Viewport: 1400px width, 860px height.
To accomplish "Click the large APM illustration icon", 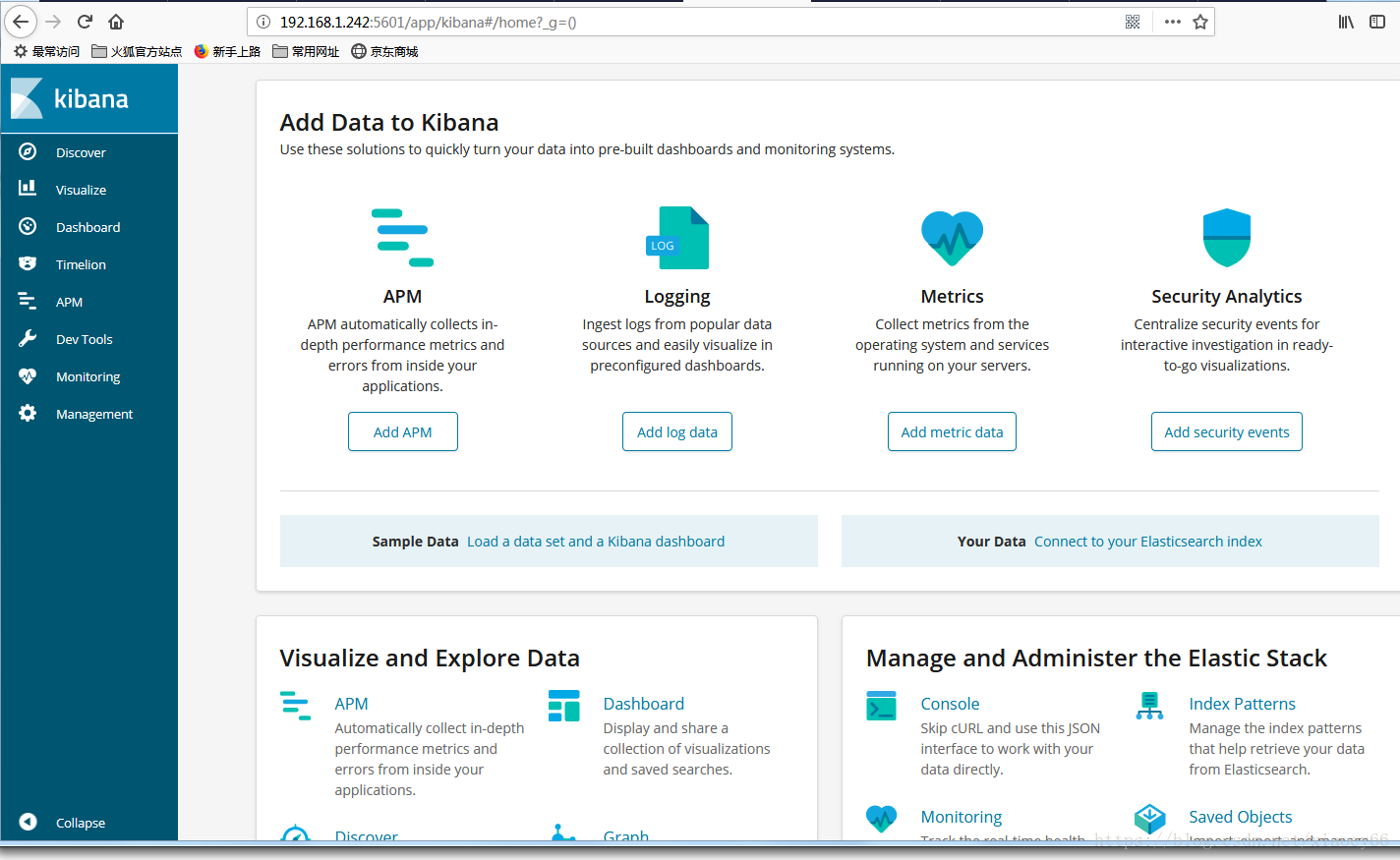I will click(x=403, y=238).
